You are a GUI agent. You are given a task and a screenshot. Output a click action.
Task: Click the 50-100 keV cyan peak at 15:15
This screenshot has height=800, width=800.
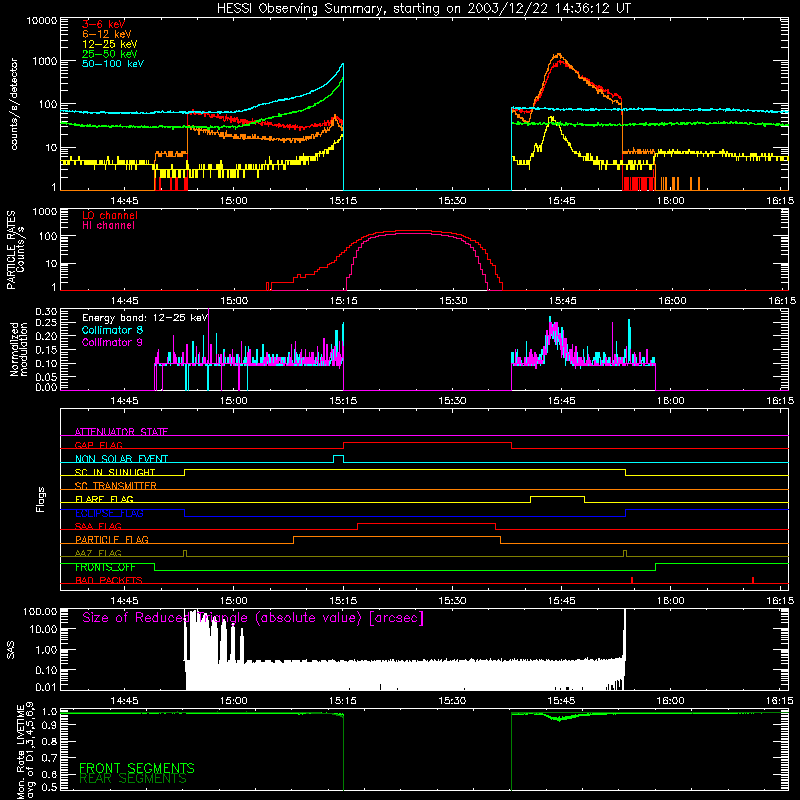tap(342, 64)
